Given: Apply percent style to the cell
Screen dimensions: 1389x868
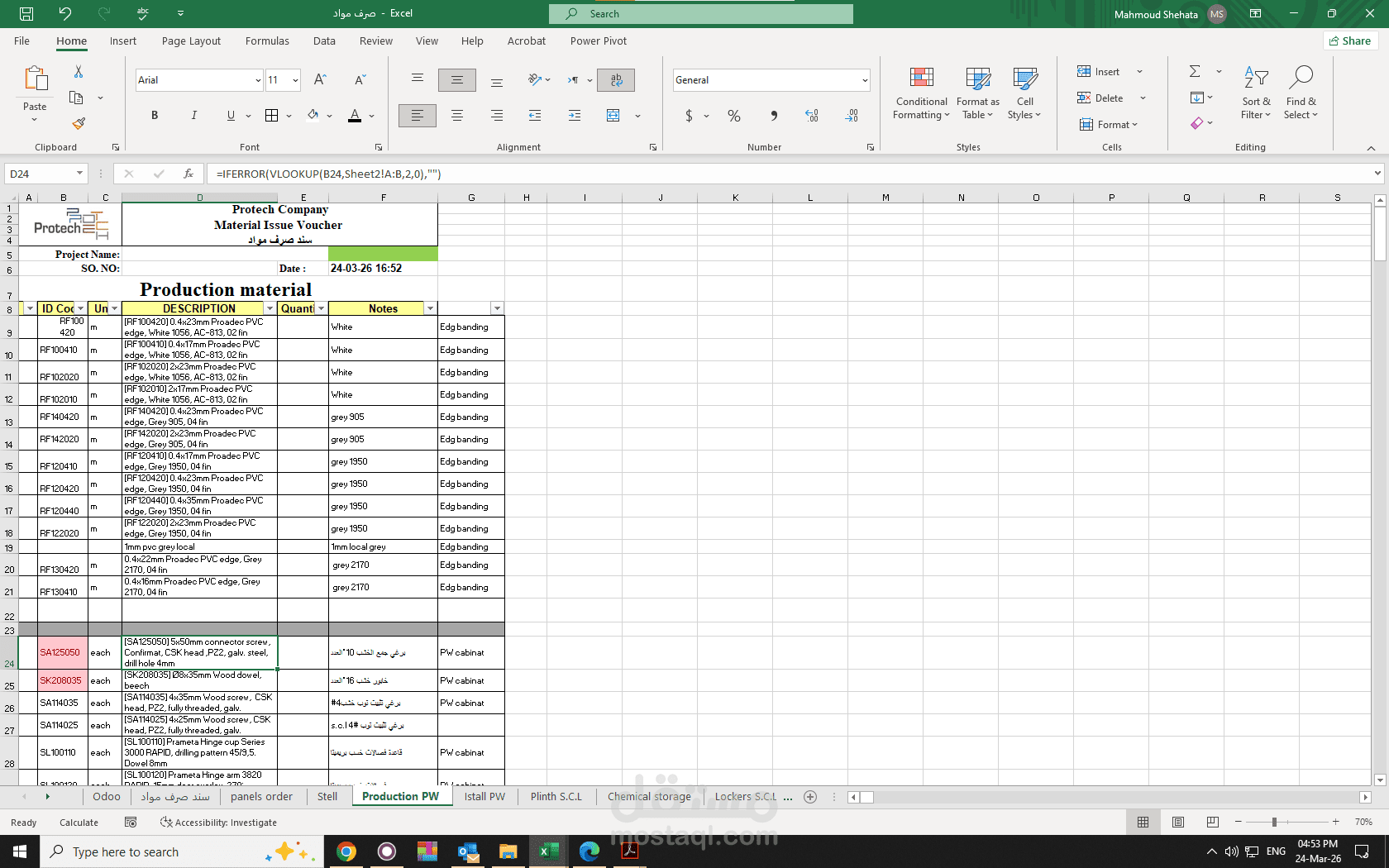Looking at the screenshot, I should tap(733, 116).
